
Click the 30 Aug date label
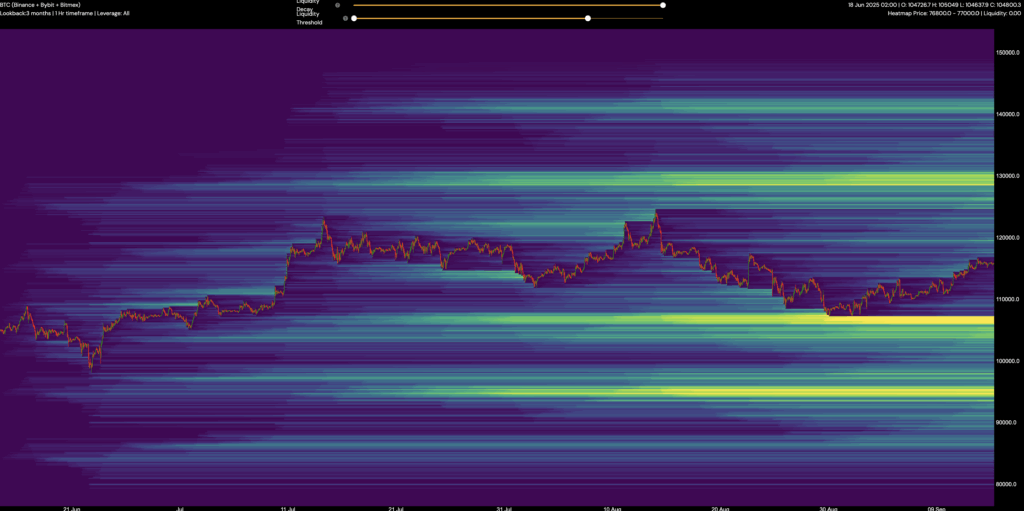[829, 508]
